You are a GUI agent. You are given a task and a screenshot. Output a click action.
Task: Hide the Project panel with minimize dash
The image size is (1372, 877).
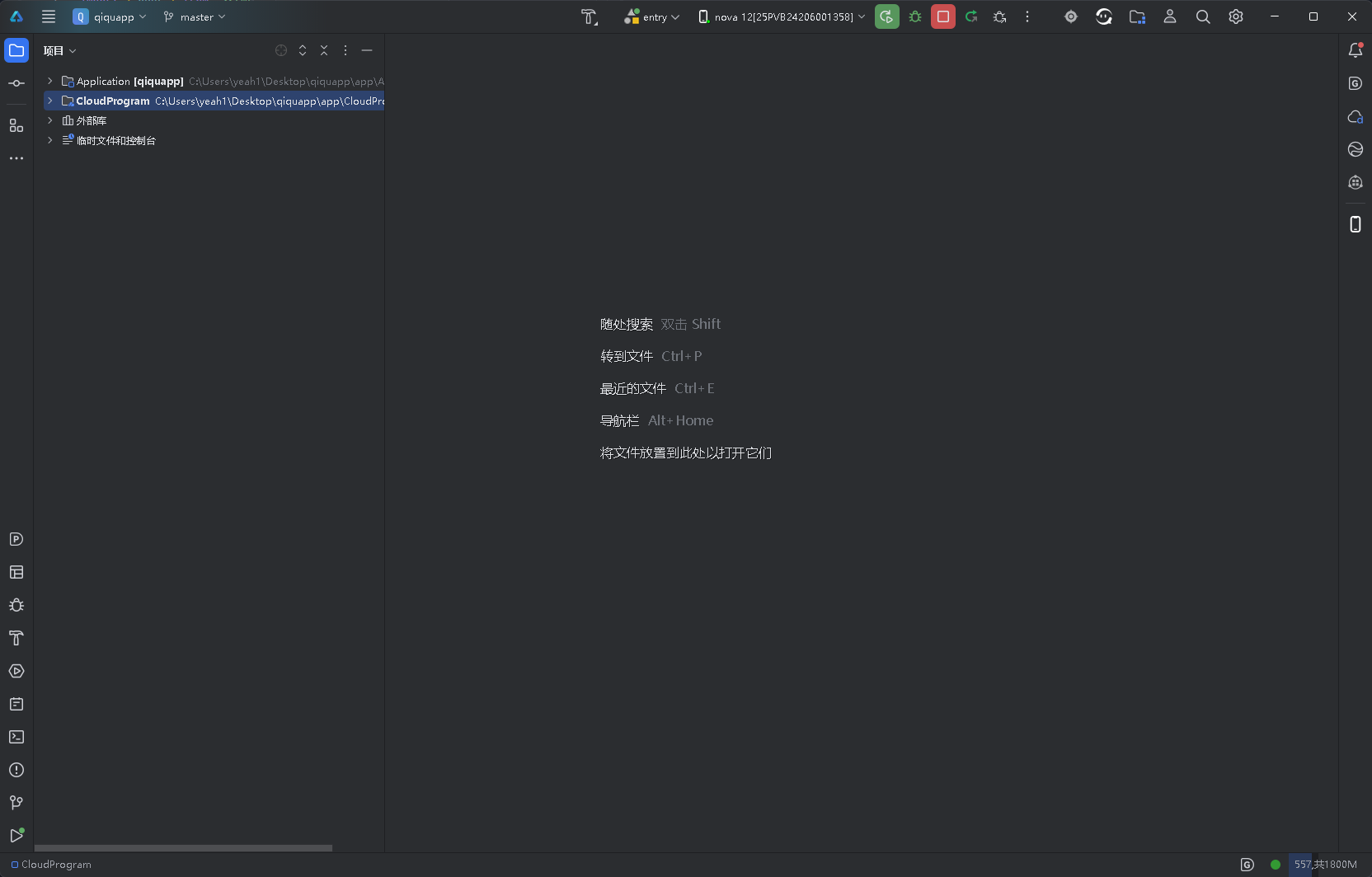click(367, 50)
